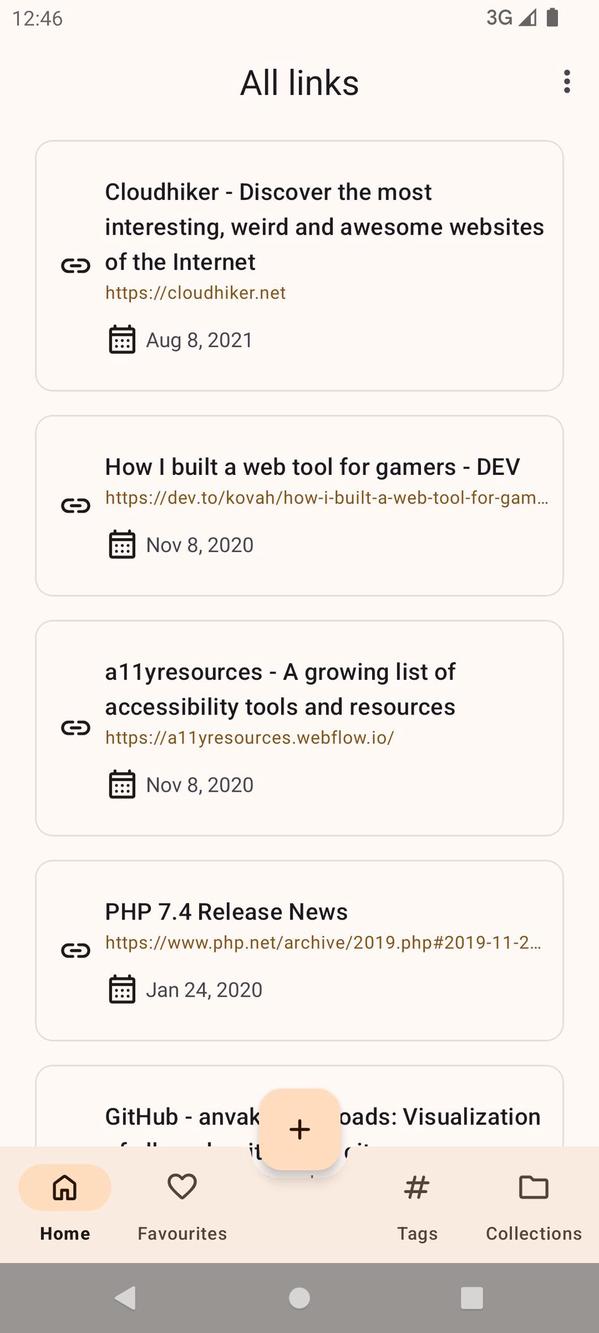Click the link icon beside the Cloudhiker entry
The image size is (599, 1333).
click(x=75, y=265)
